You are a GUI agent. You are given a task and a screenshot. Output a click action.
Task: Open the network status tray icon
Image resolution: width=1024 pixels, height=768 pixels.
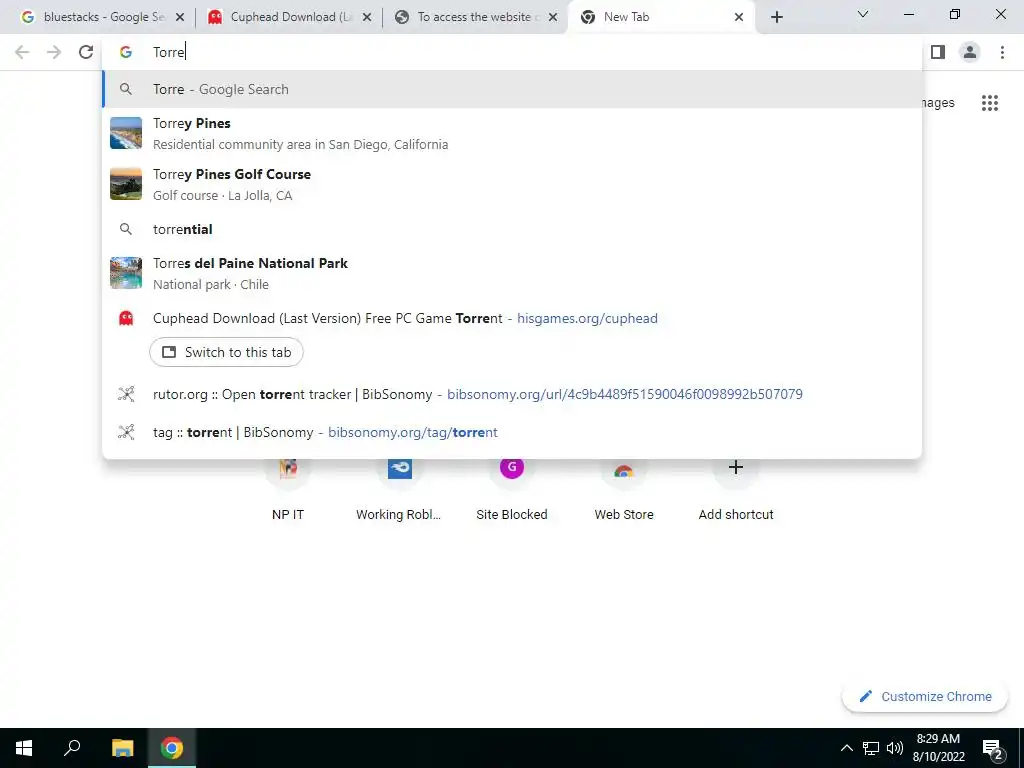[x=871, y=748]
